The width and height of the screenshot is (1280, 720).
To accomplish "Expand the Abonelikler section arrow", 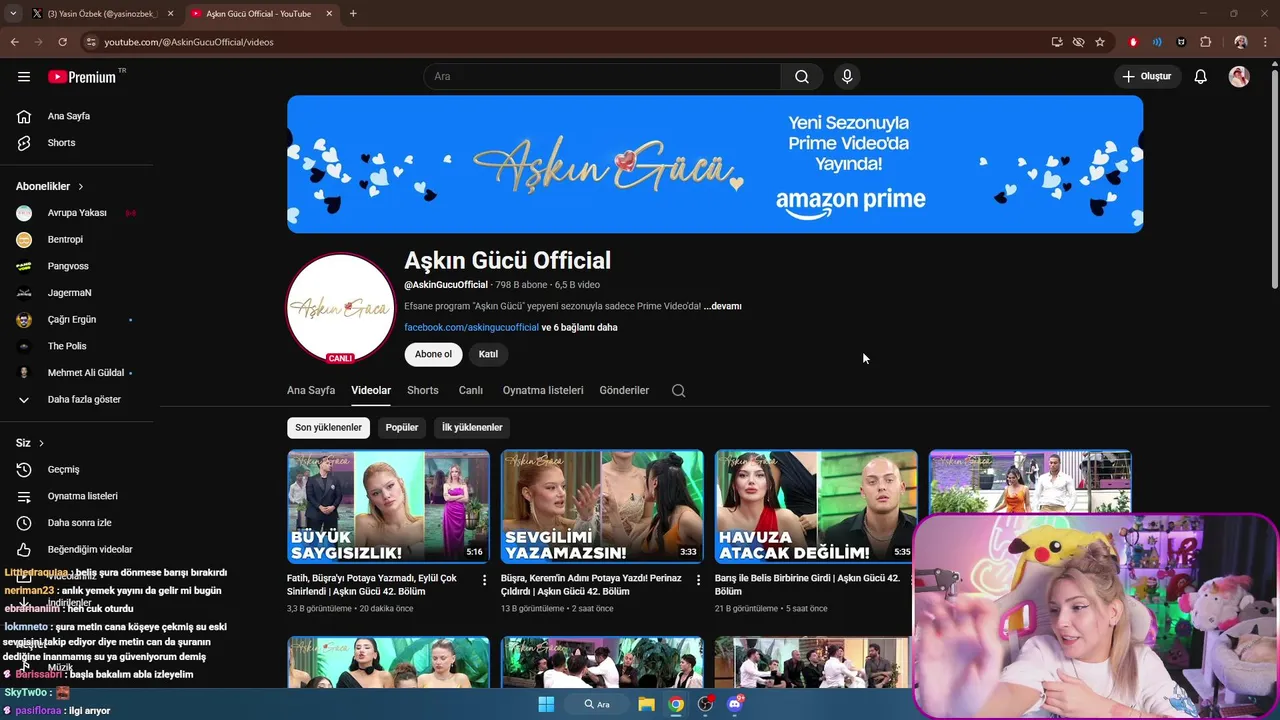I will (81, 187).
